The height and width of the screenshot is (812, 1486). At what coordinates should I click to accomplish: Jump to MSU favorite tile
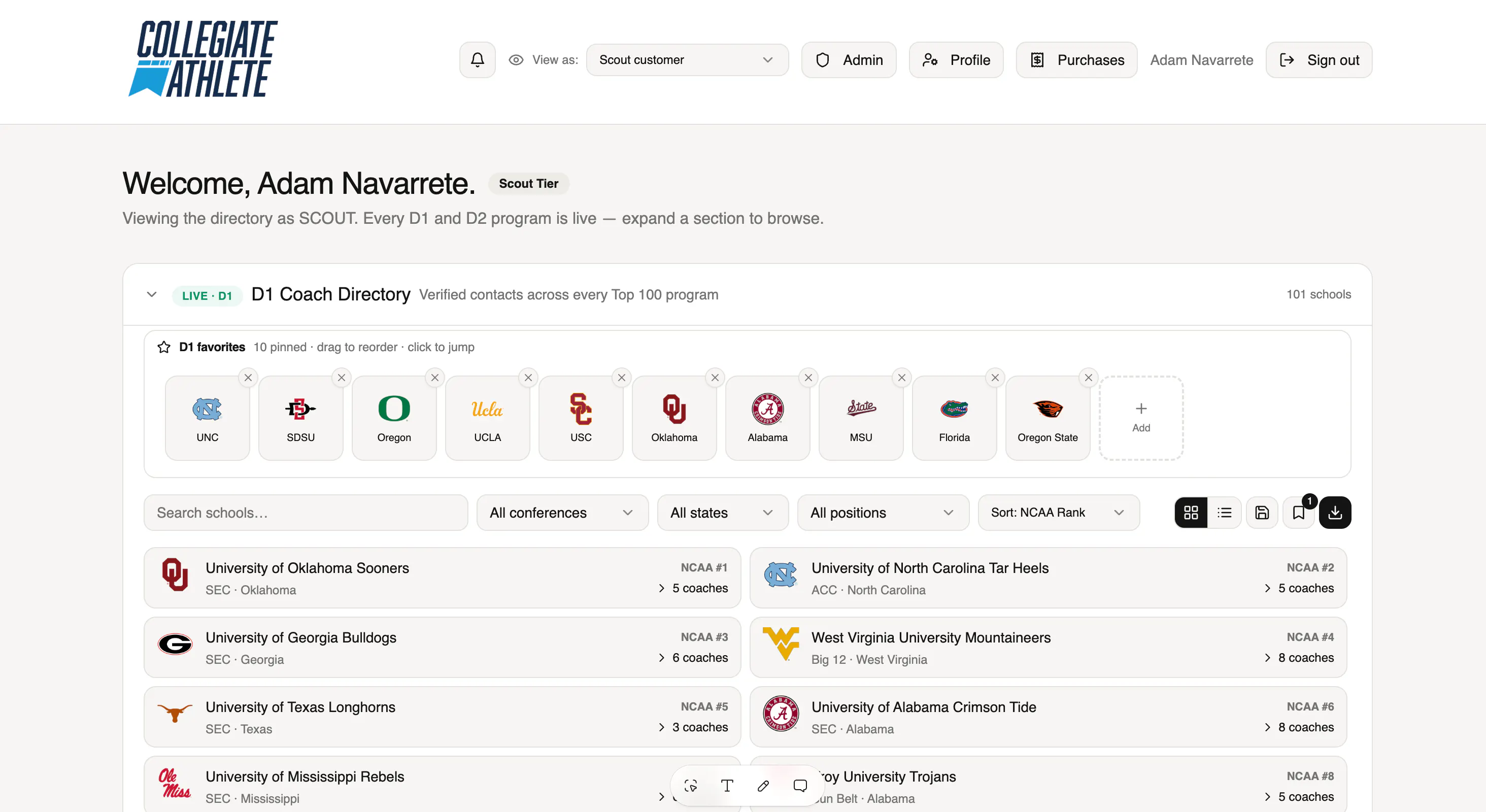click(x=862, y=419)
